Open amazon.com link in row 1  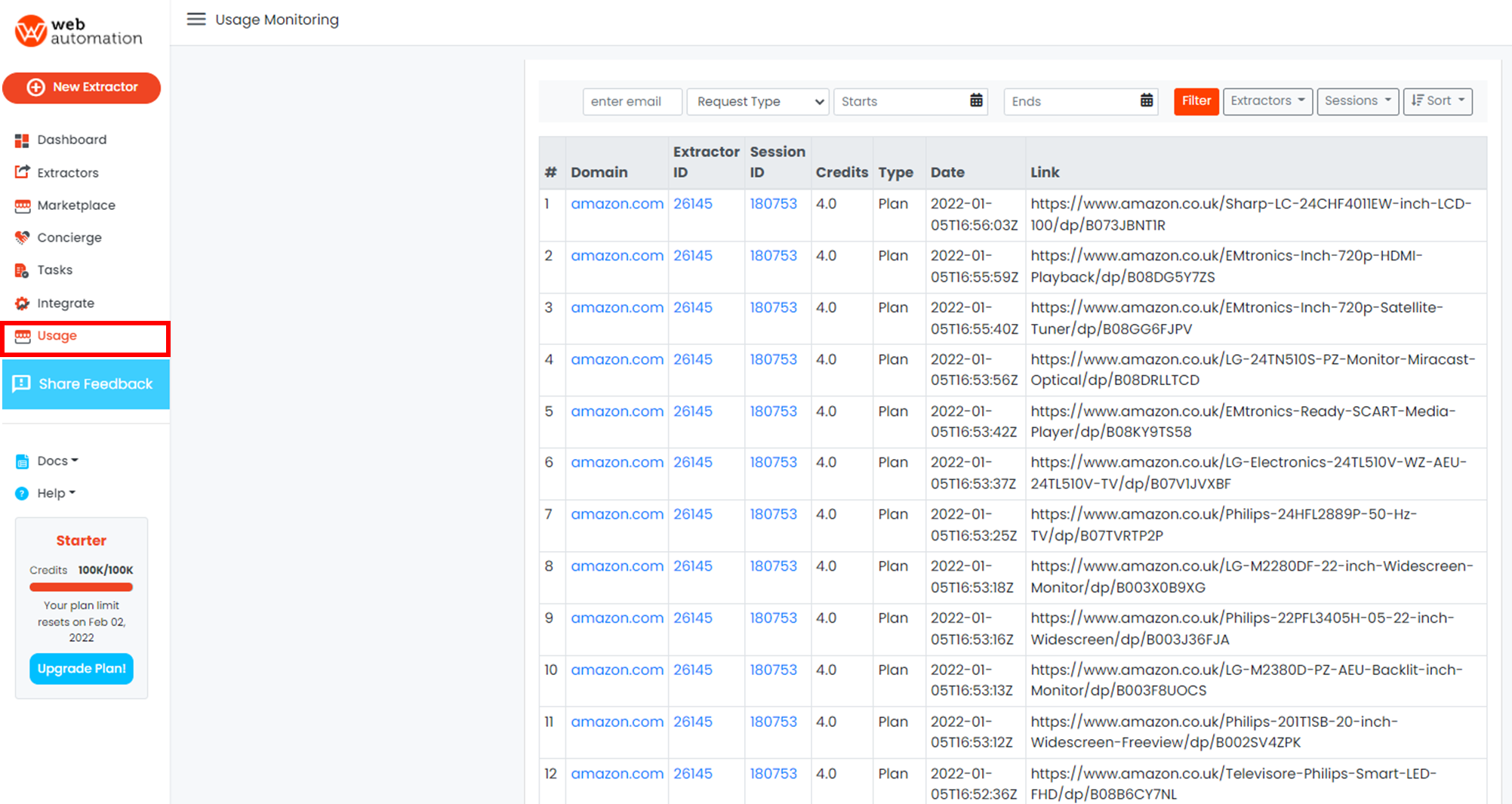[617, 204]
